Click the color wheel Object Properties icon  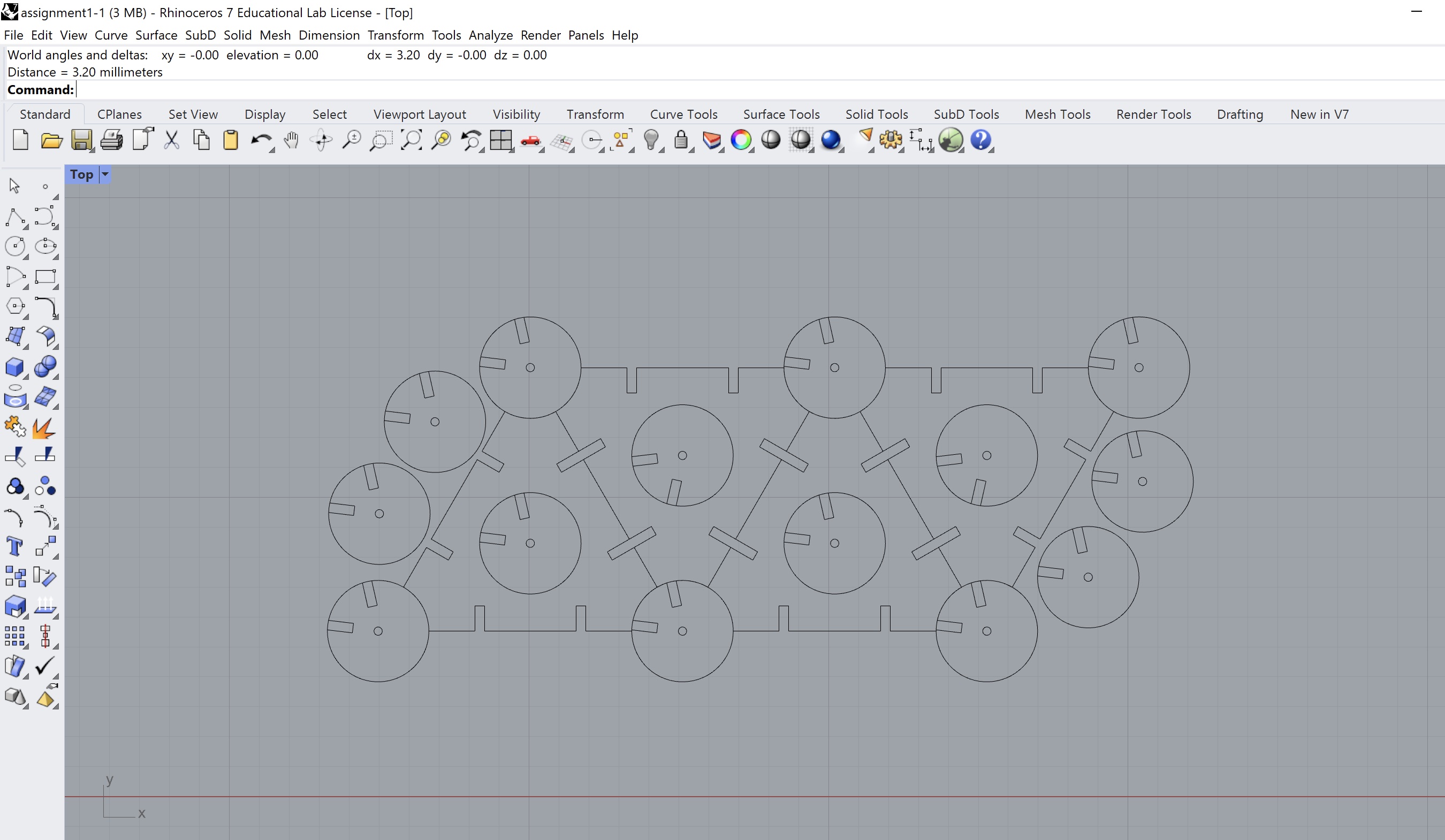click(x=741, y=140)
